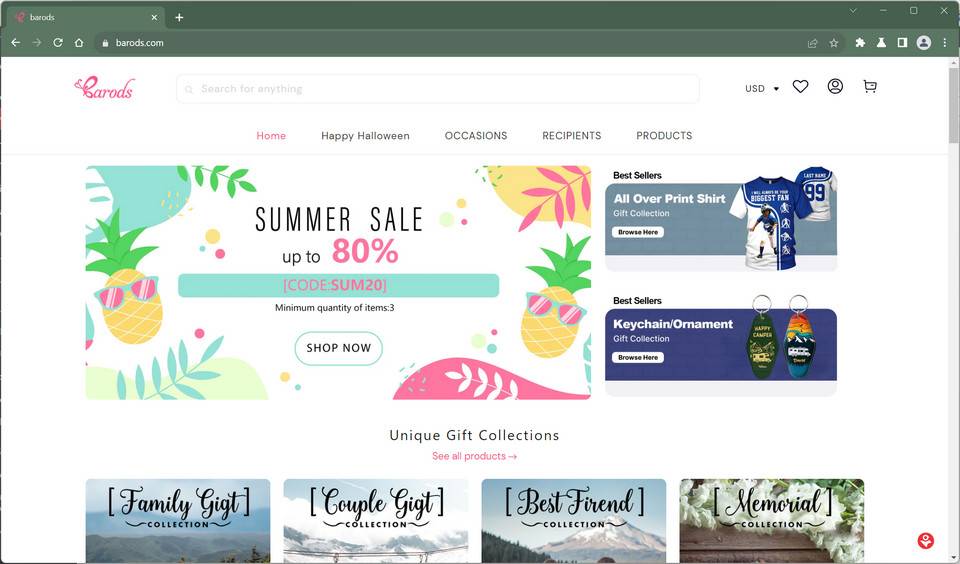Click the Barods logo
The width and height of the screenshot is (960, 564).
click(104, 88)
